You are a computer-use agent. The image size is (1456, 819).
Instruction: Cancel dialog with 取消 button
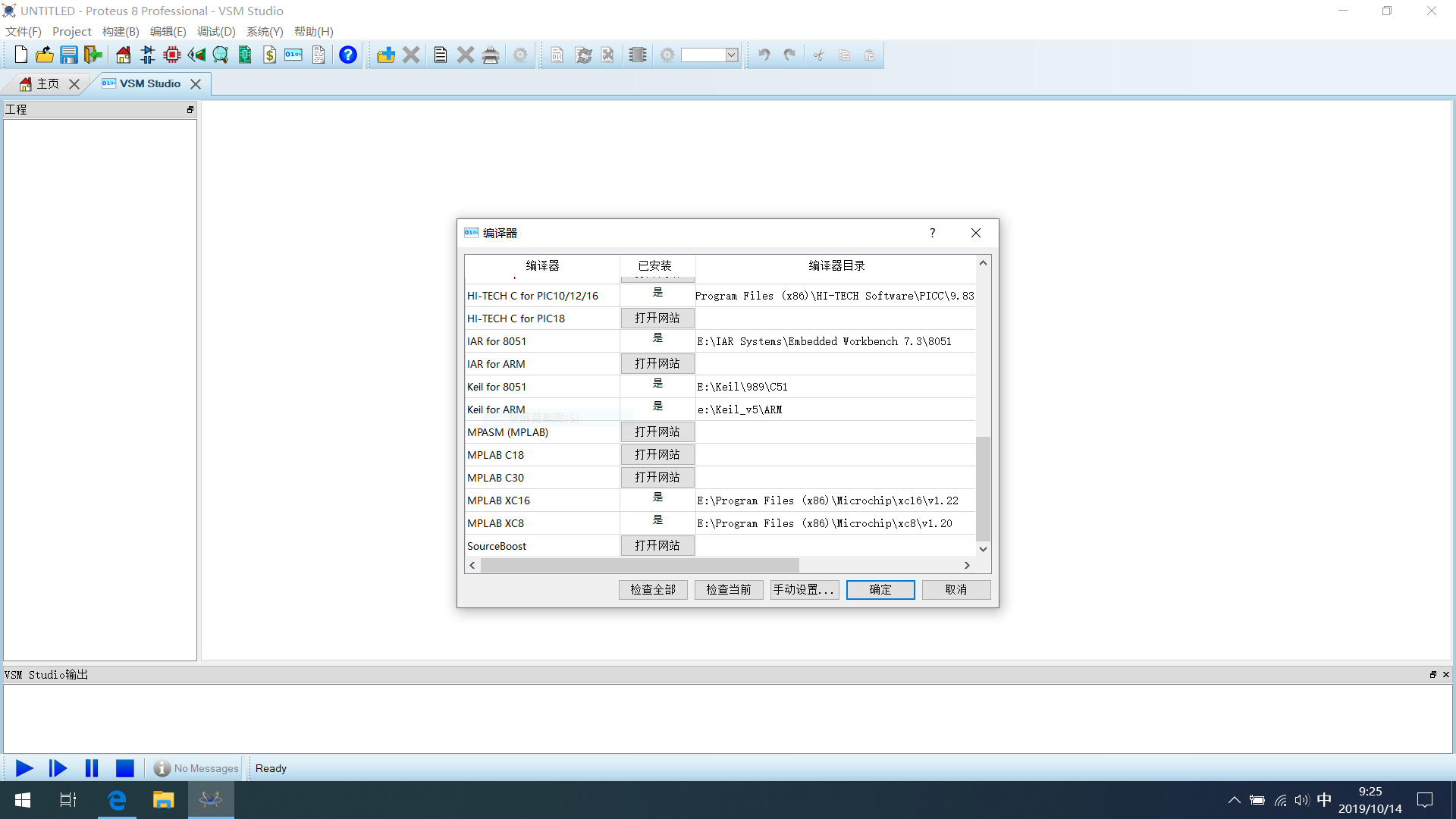pos(956,589)
